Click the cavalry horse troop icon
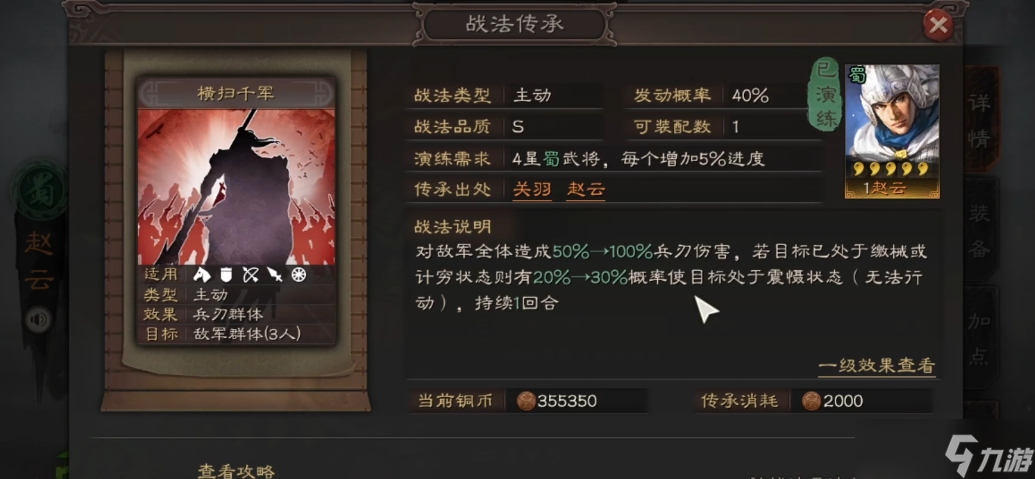 point(201,274)
